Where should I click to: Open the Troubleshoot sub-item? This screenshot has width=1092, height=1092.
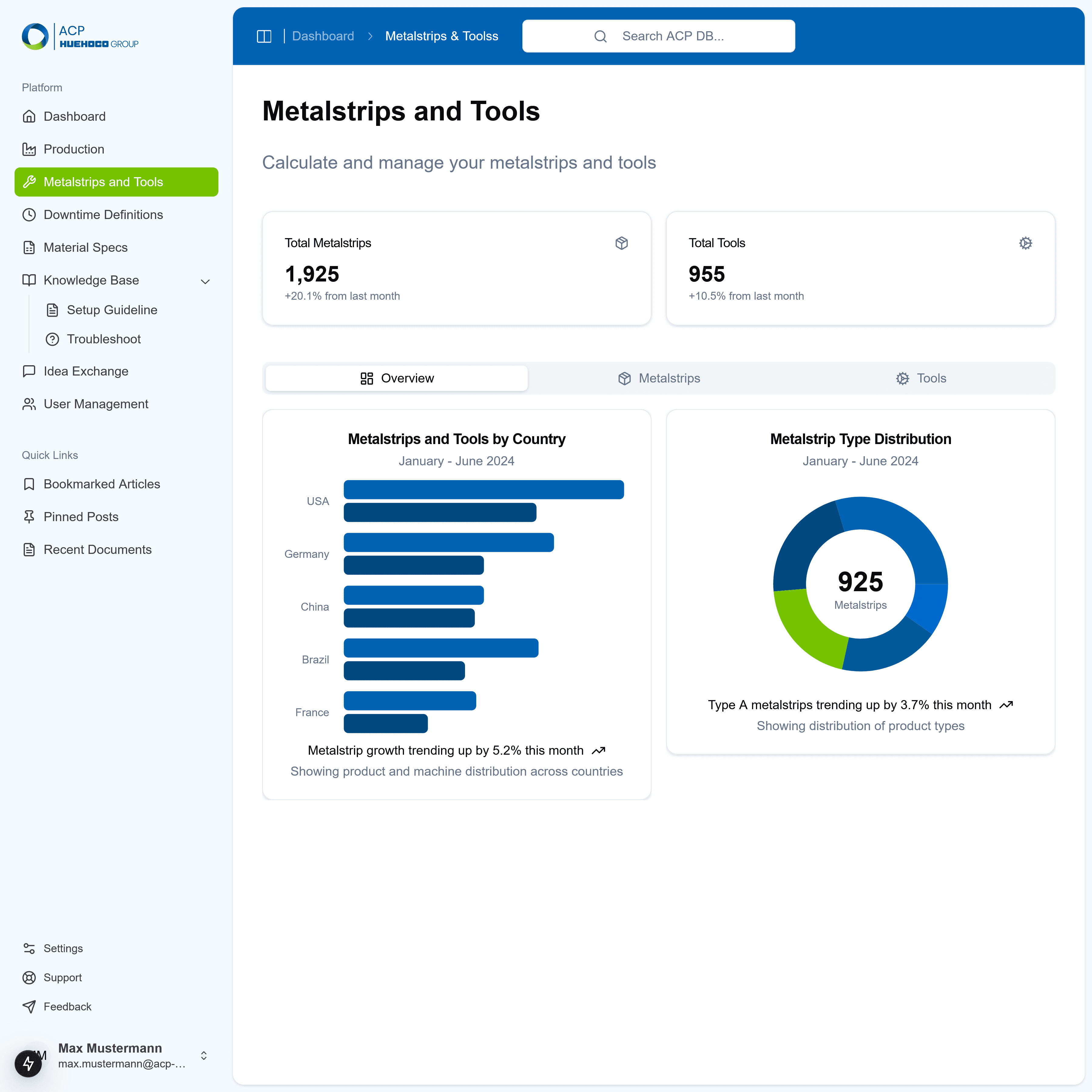(x=103, y=339)
